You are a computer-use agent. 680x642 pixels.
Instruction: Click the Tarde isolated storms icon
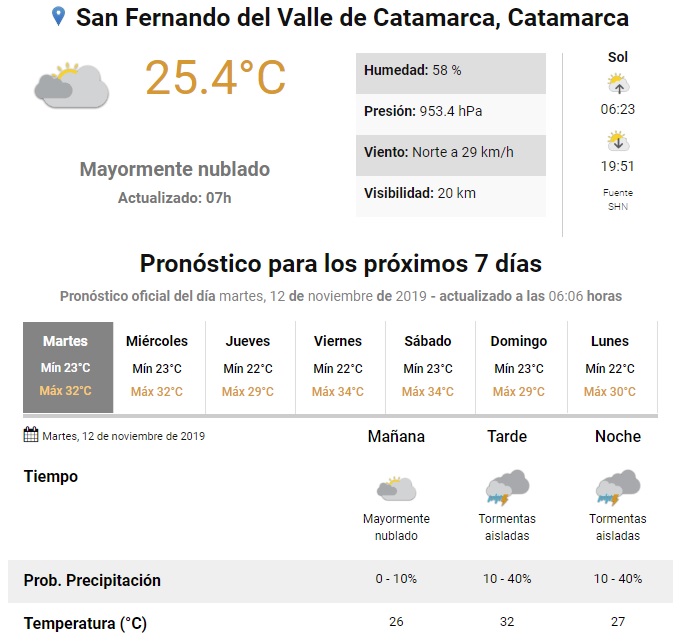[507, 488]
